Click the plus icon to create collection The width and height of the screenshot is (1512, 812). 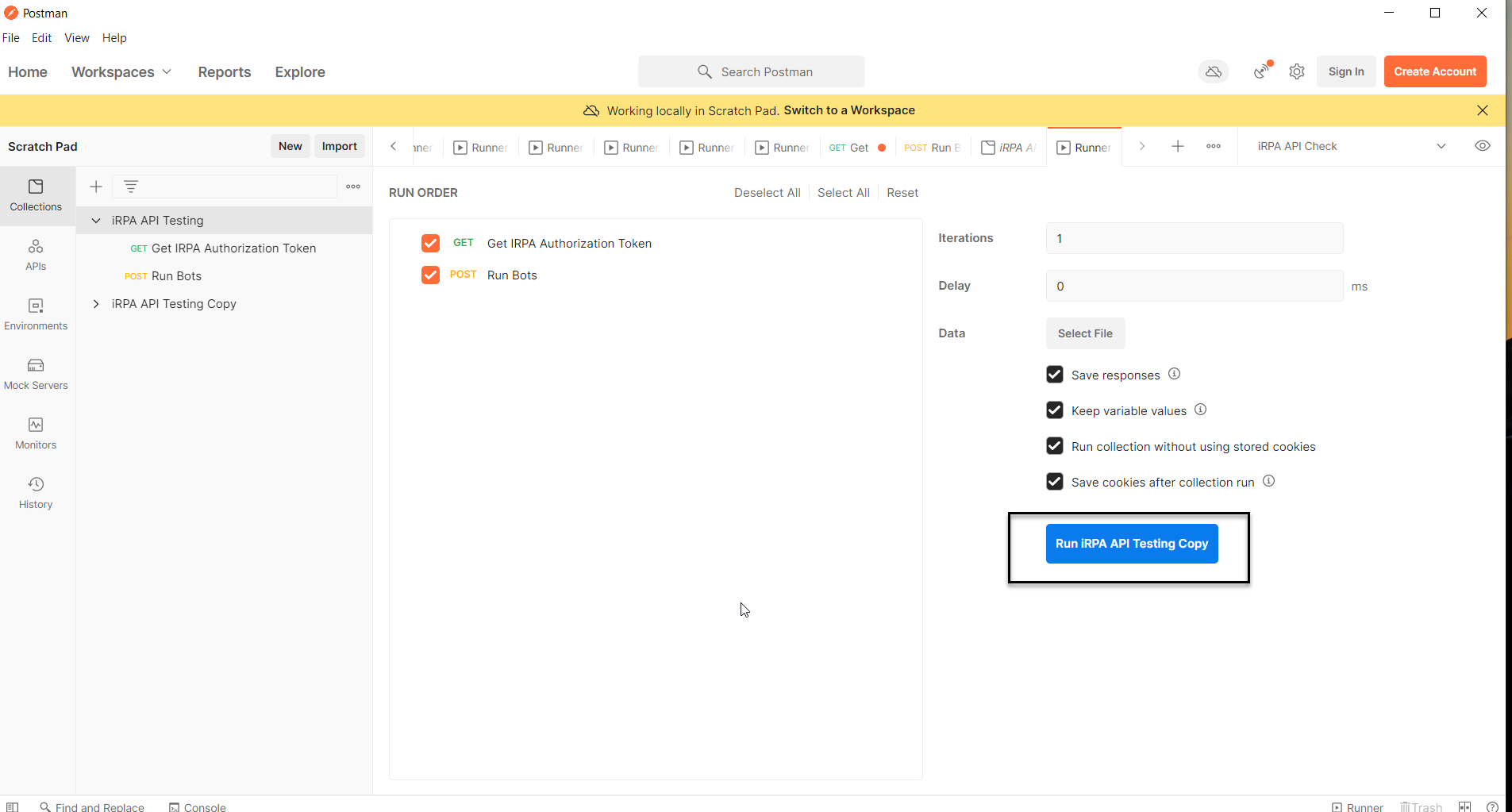[x=96, y=187]
